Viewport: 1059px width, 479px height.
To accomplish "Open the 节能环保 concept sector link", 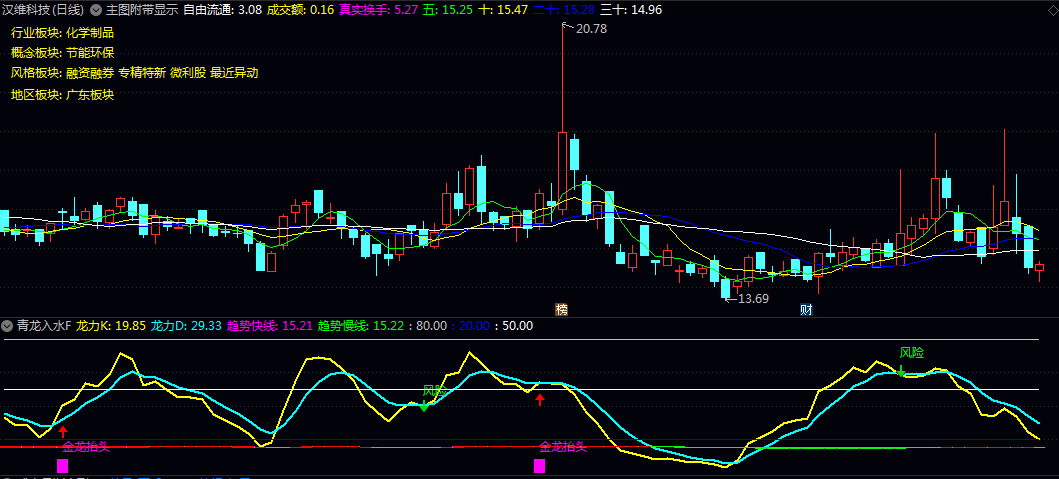I will (x=90, y=52).
